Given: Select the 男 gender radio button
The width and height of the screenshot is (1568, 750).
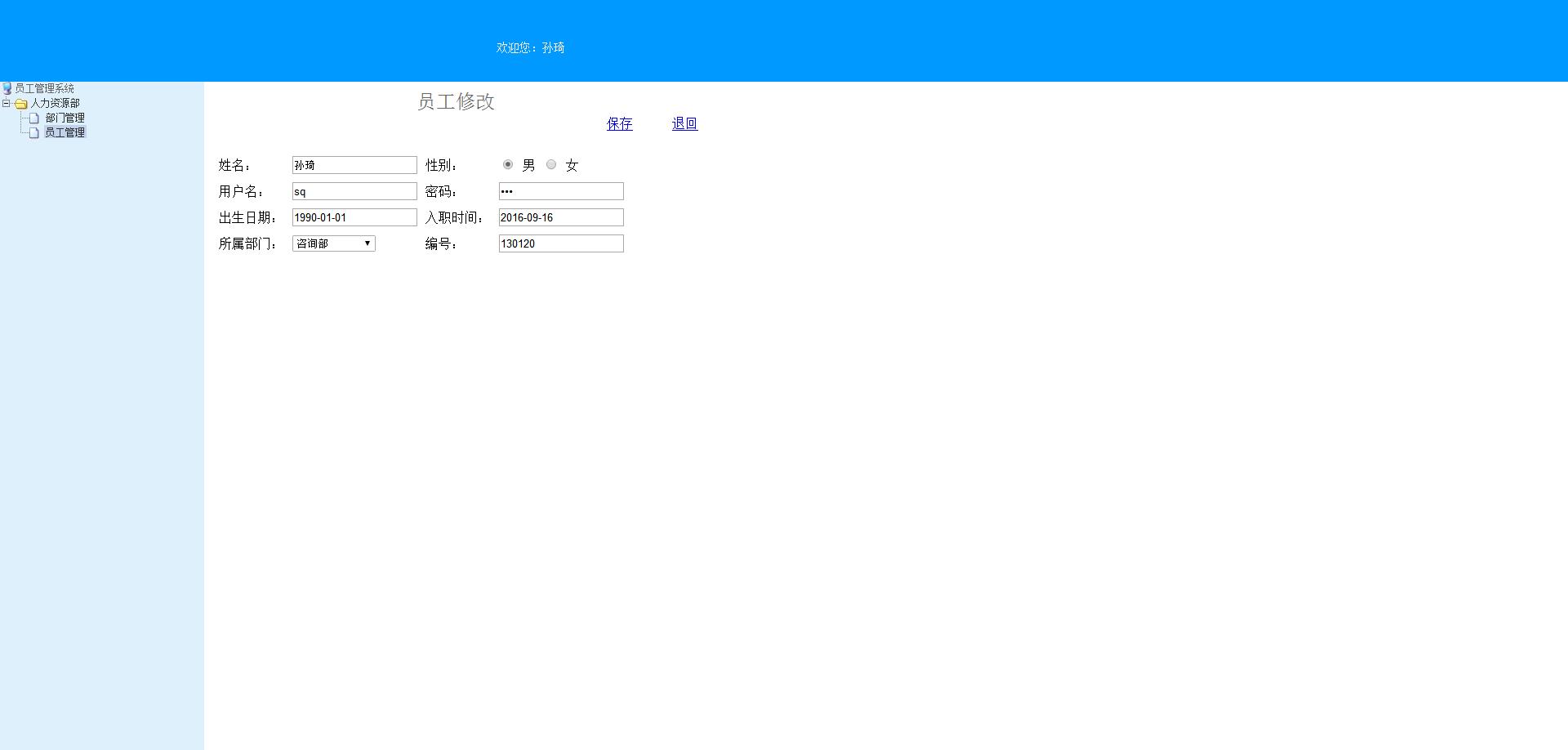Looking at the screenshot, I should [x=508, y=164].
